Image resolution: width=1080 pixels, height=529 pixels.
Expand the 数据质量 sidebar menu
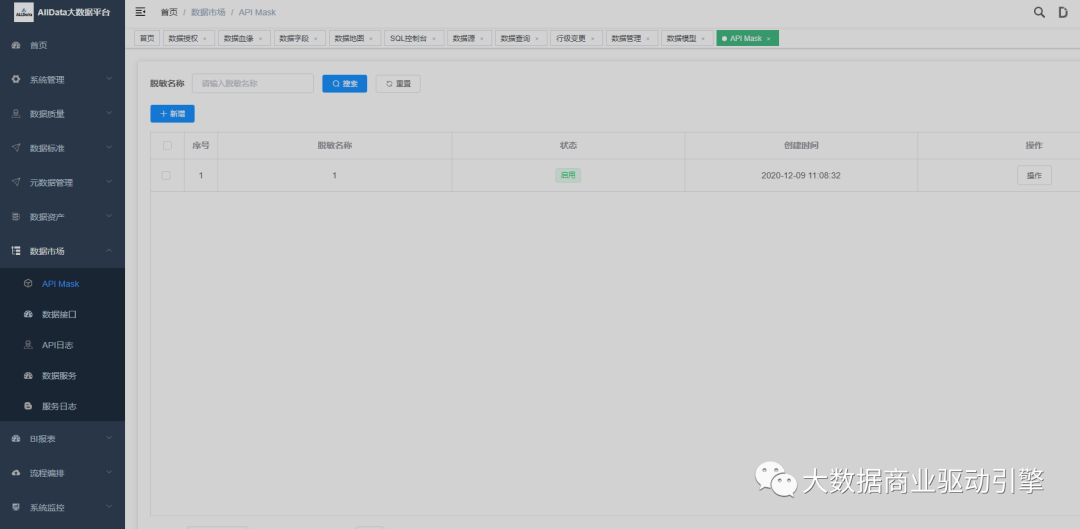pyautogui.click(x=62, y=114)
